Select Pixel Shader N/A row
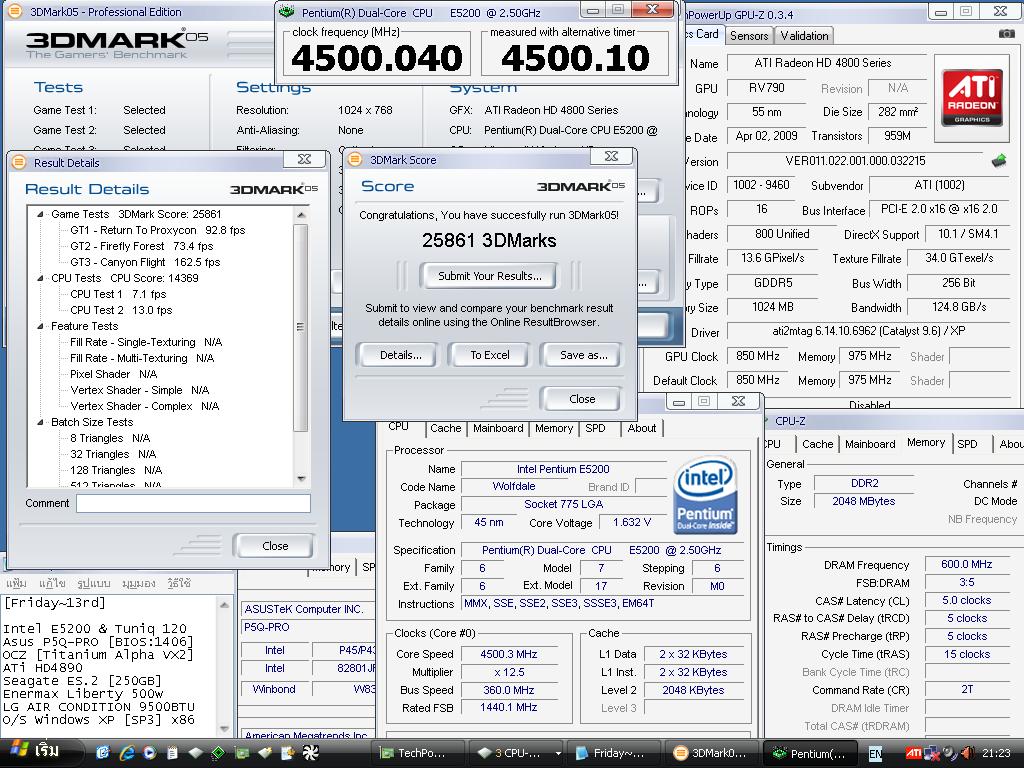 114,374
